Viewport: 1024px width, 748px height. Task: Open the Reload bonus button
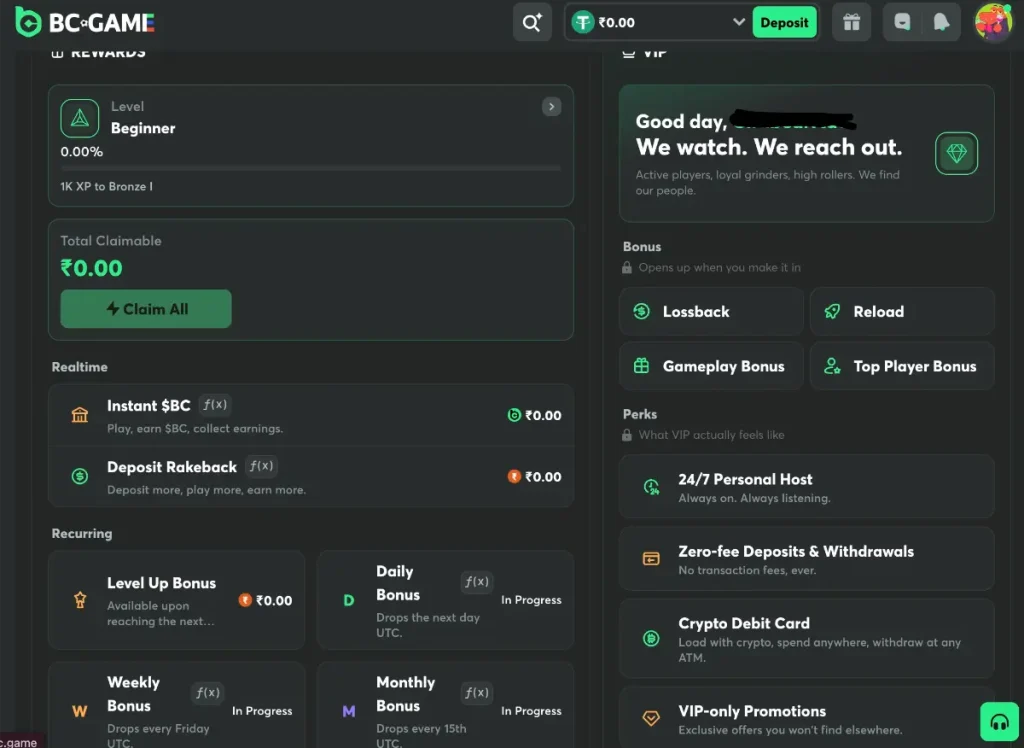902,312
